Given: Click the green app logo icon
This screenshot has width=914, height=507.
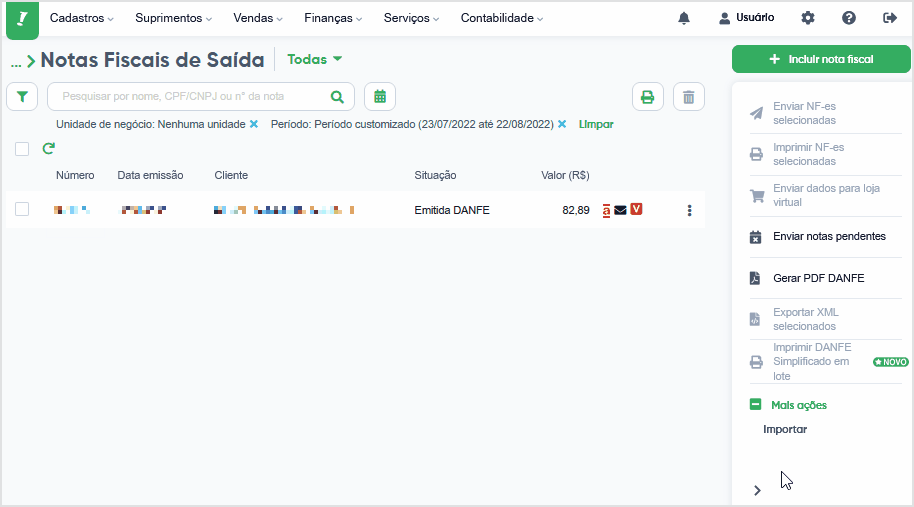Looking at the screenshot, I should point(22,19).
